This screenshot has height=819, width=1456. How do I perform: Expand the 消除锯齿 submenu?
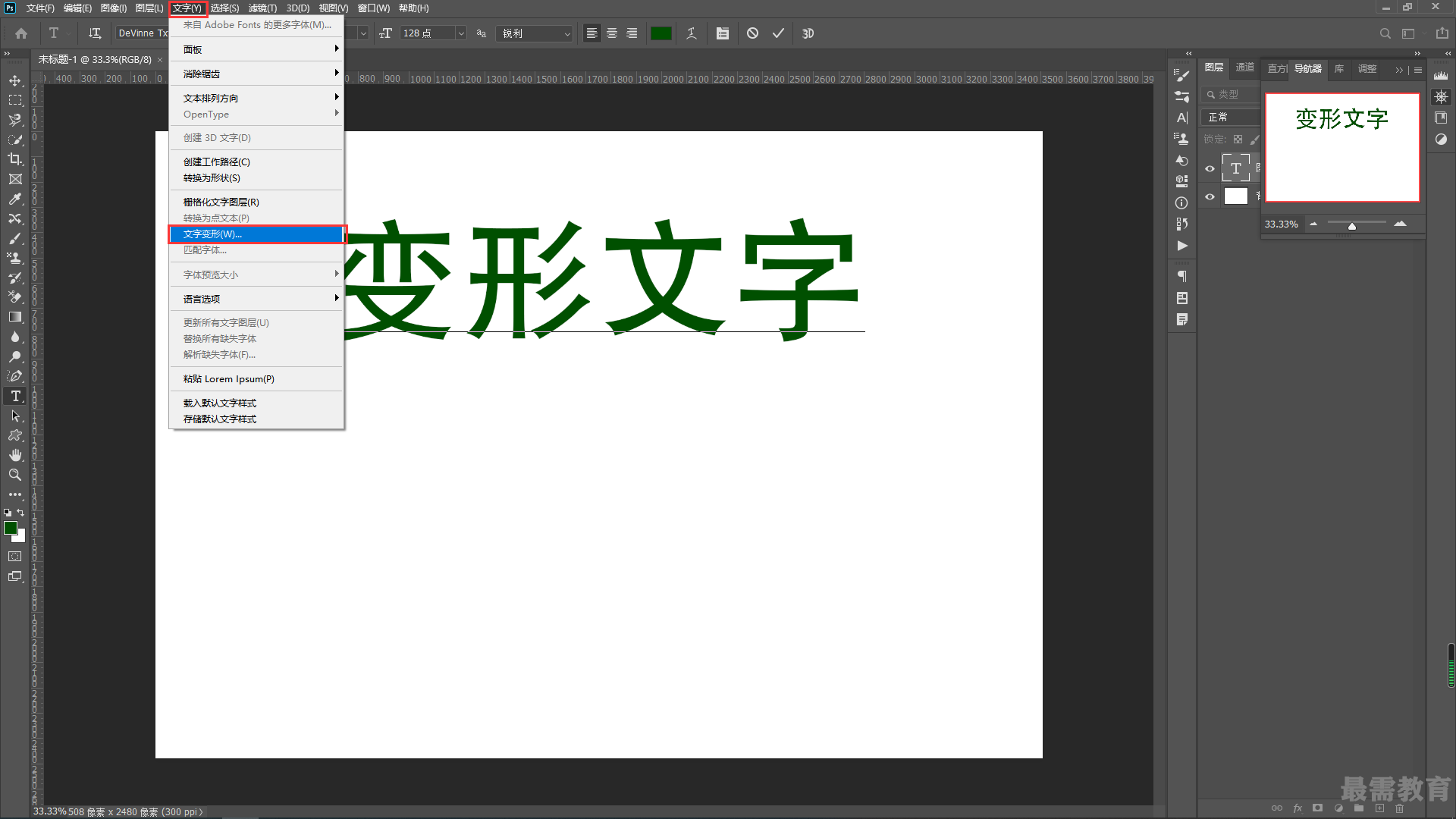(256, 74)
